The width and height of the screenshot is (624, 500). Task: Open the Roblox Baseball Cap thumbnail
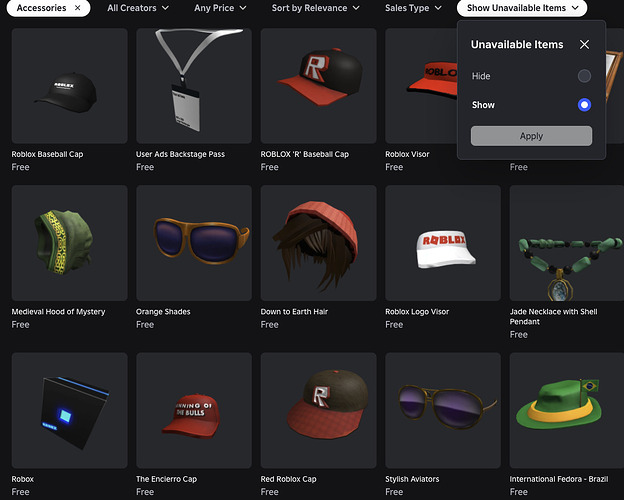coord(70,86)
